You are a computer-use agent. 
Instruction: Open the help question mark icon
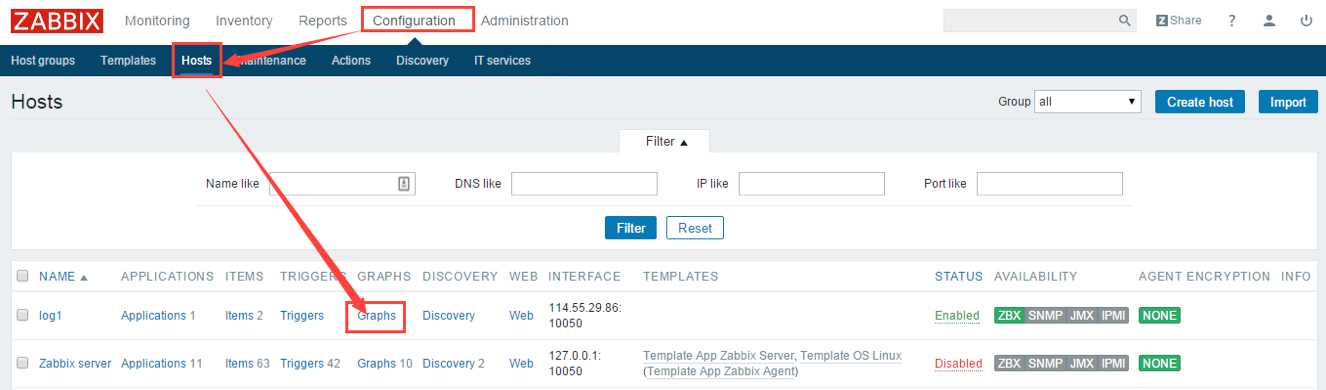[1232, 20]
